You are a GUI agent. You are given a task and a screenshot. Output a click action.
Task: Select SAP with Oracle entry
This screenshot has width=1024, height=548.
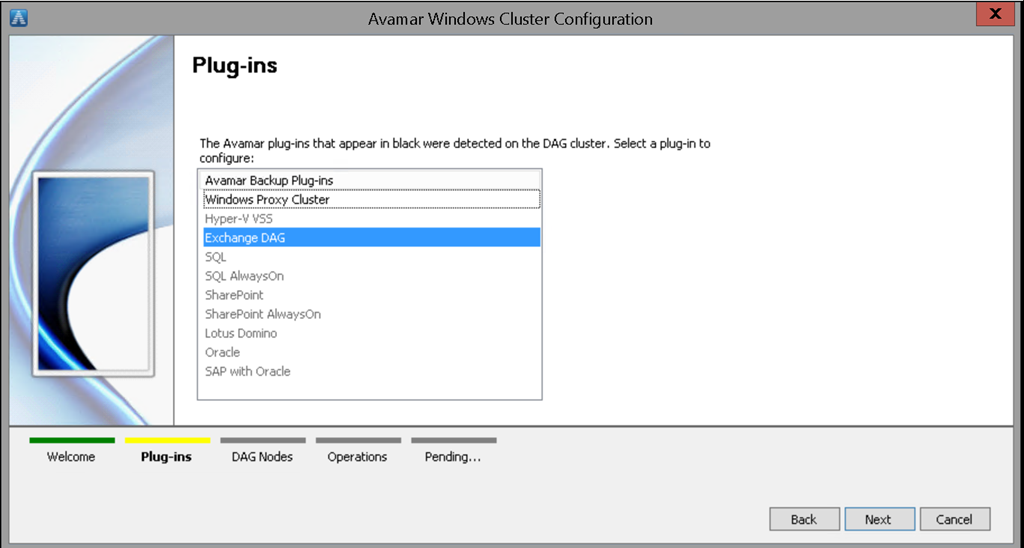pyautogui.click(x=372, y=371)
